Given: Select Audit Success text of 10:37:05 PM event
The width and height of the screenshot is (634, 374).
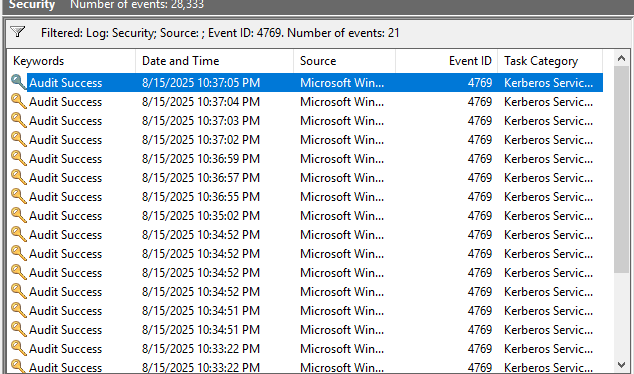Looking at the screenshot, I should [x=66, y=83].
